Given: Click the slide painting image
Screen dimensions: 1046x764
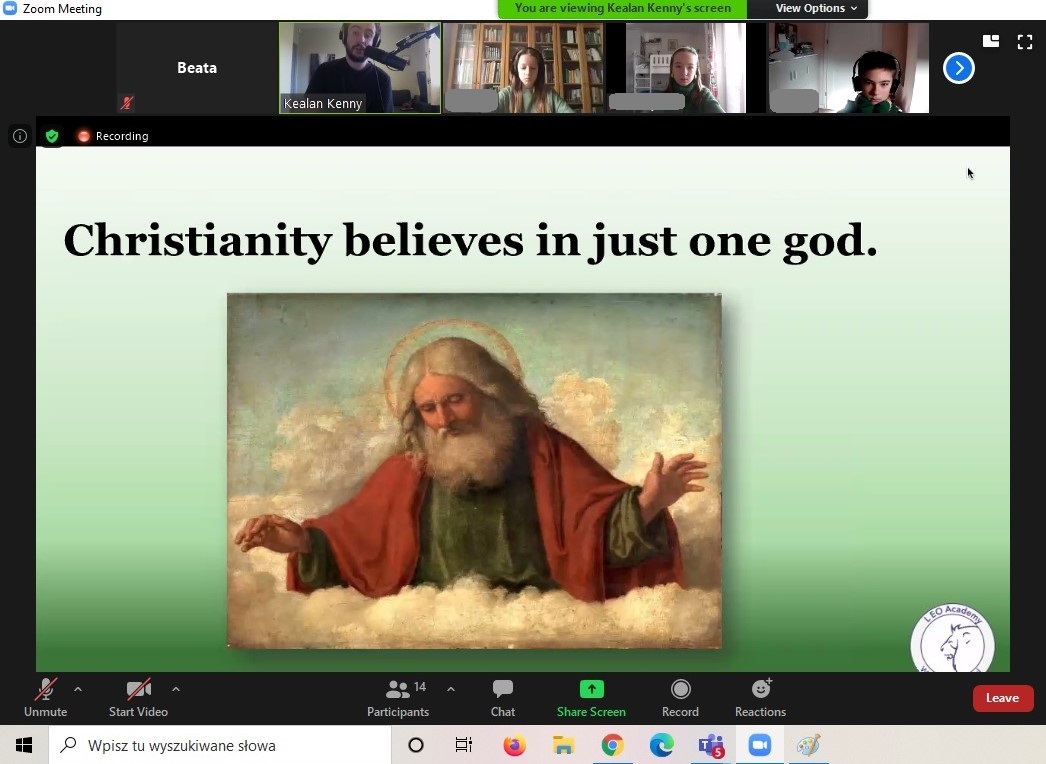Looking at the screenshot, I should [x=474, y=470].
